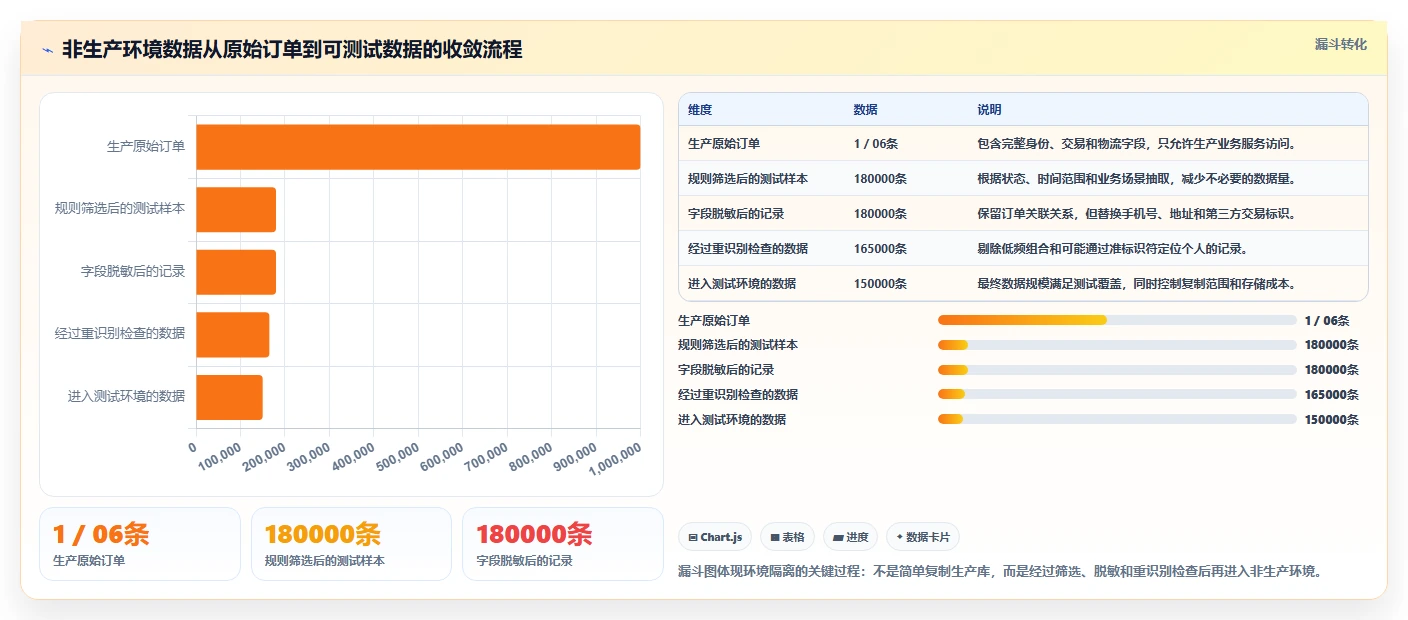Screen dimensions: 1408x620
Task: Select the 表格 chip
Action: (x=787, y=537)
